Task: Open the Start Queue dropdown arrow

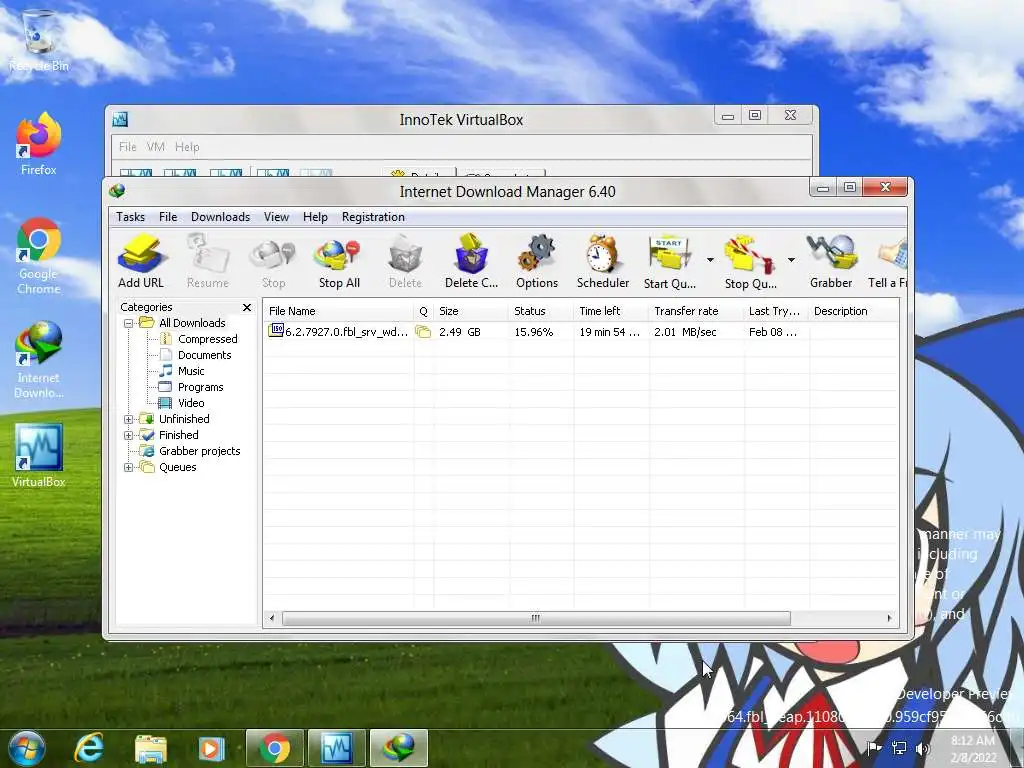Action: click(x=710, y=260)
